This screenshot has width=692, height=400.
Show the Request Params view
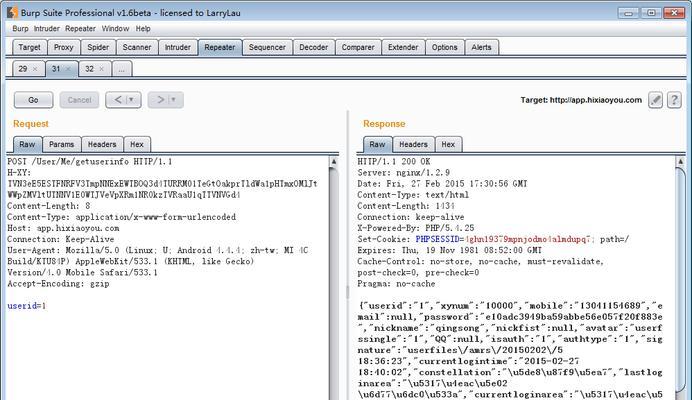point(61,144)
